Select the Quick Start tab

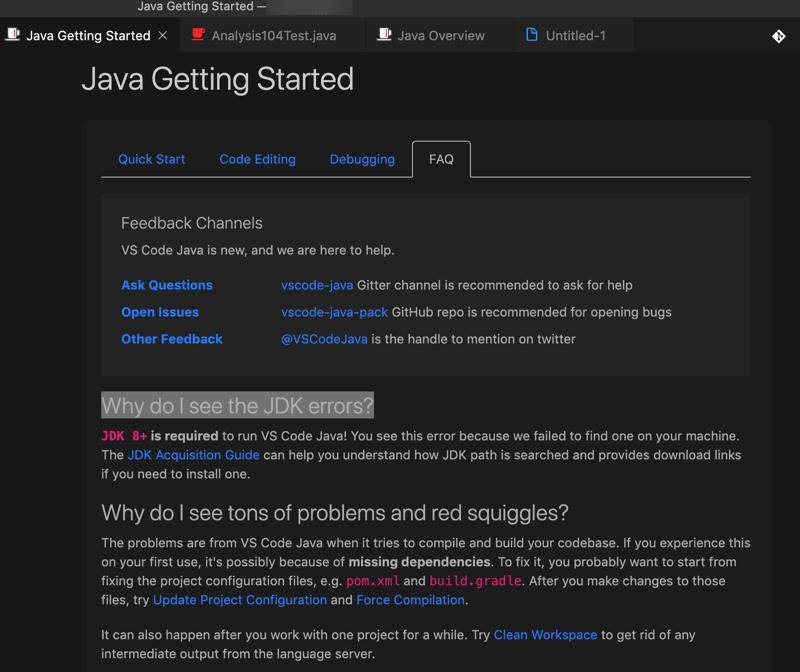(152, 159)
